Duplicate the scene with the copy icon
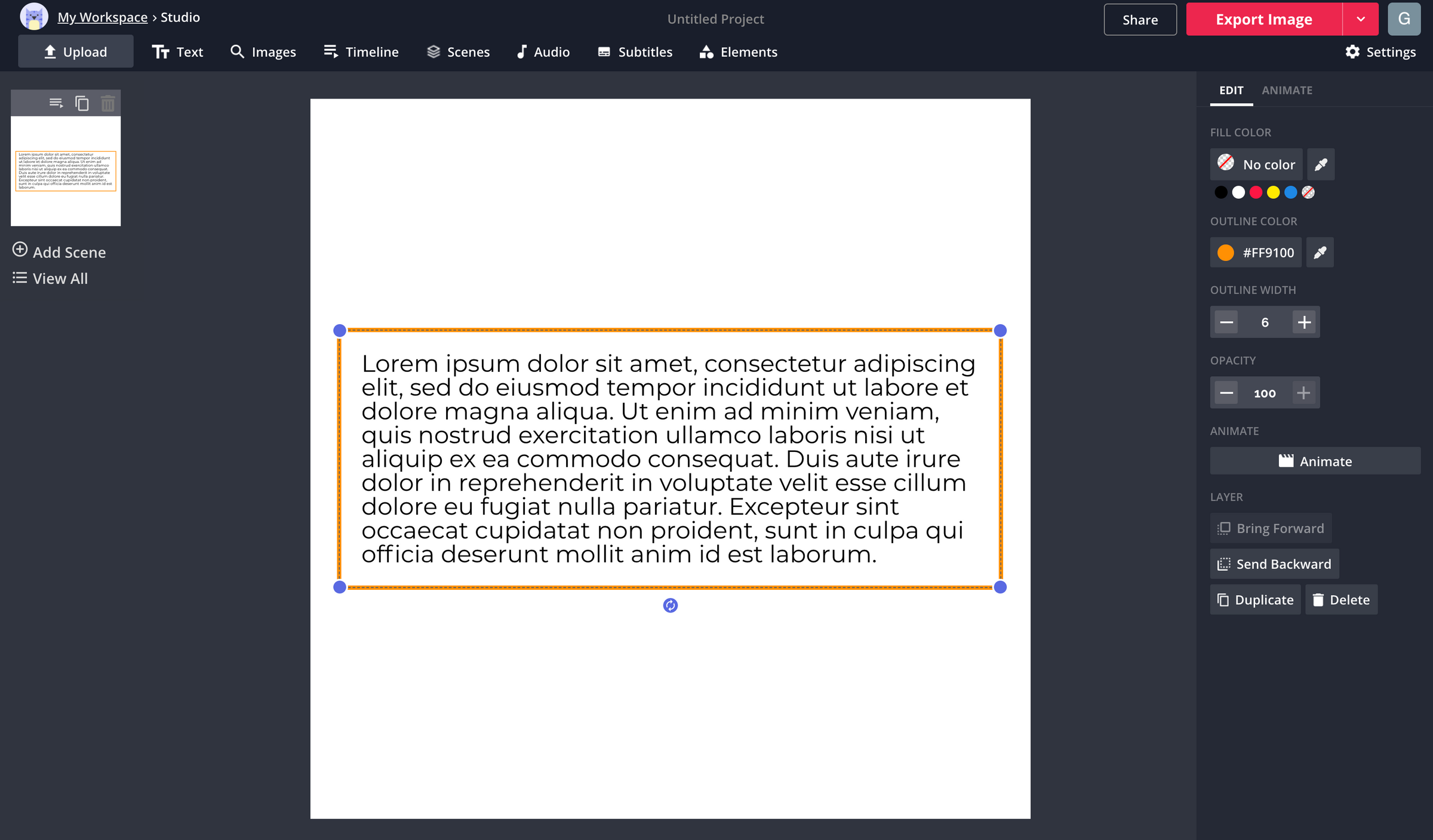This screenshot has height=840, width=1433. [82, 103]
